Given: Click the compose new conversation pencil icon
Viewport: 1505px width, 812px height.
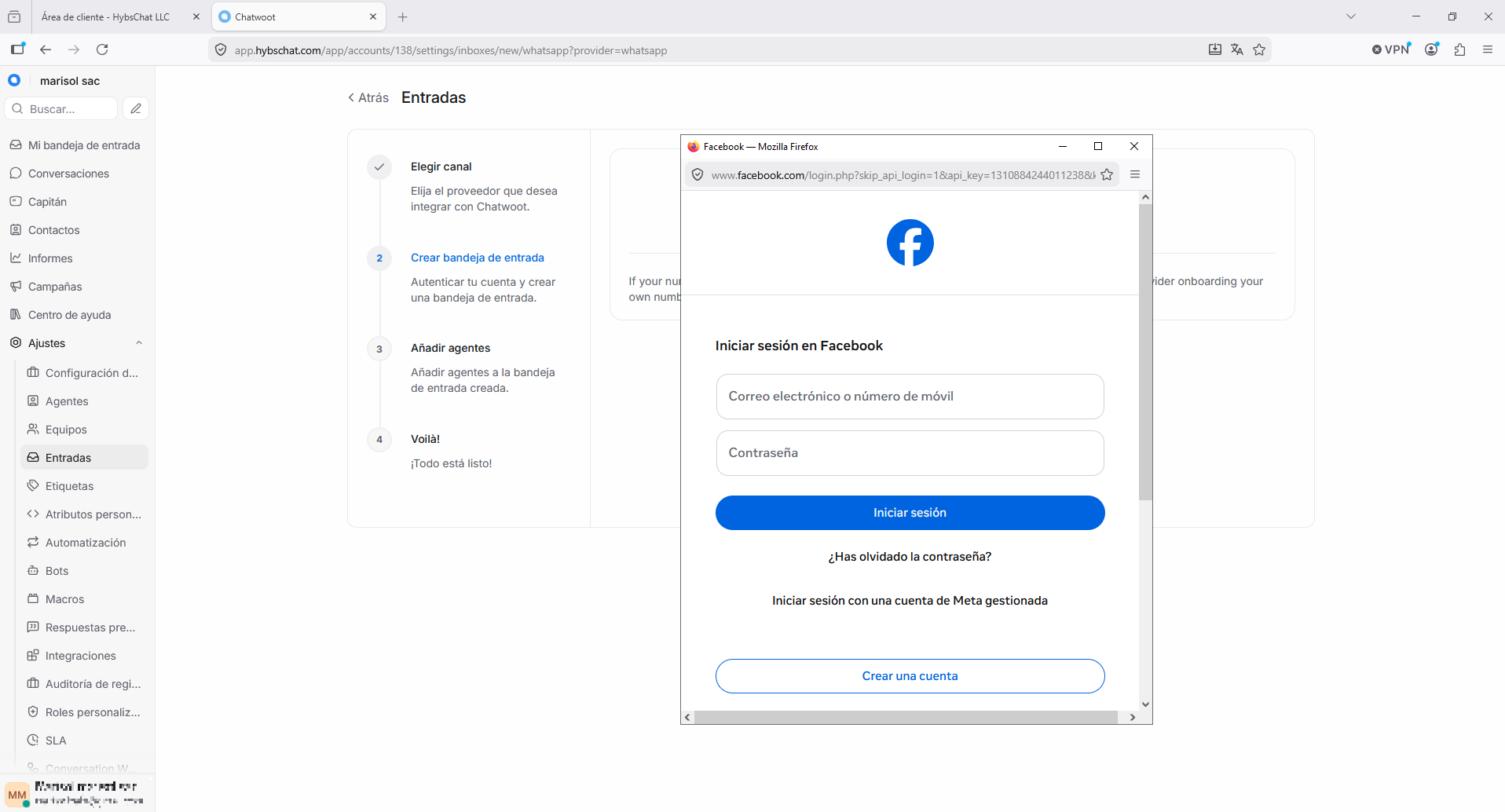Looking at the screenshot, I should pyautogui.click(x=136, y=108).
